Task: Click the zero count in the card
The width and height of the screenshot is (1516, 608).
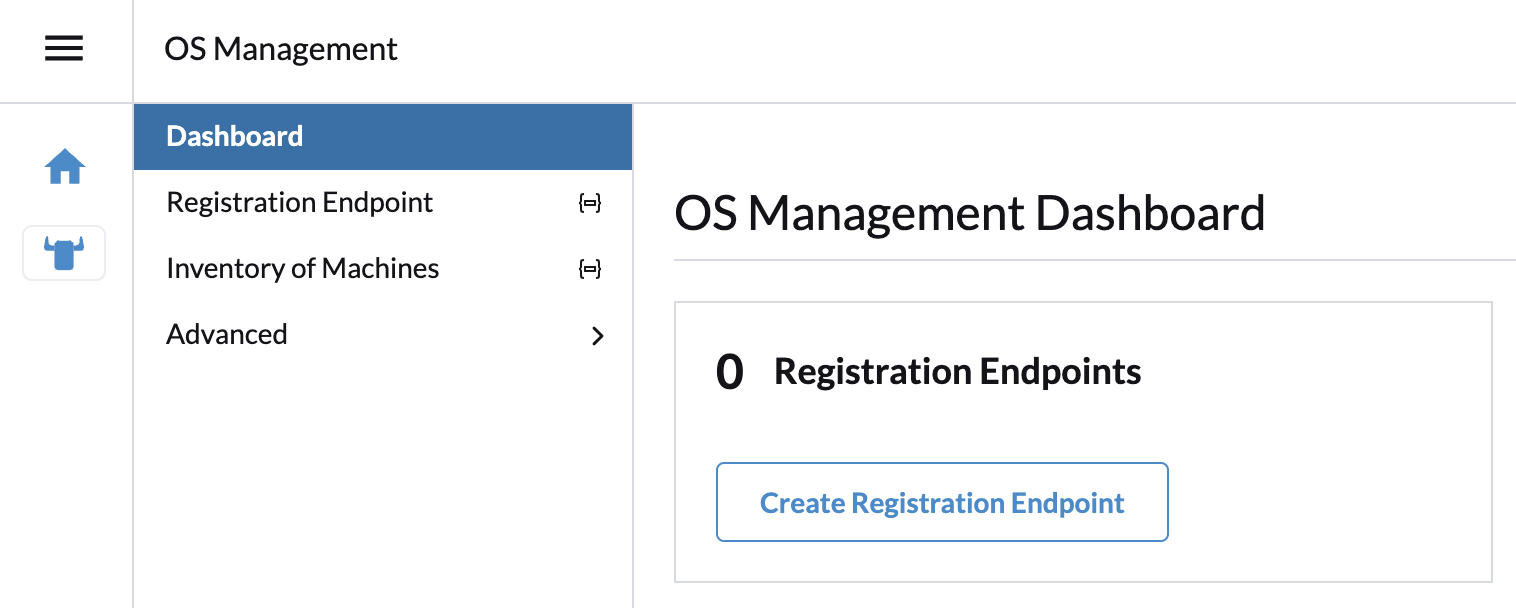Action: [730, 373]
